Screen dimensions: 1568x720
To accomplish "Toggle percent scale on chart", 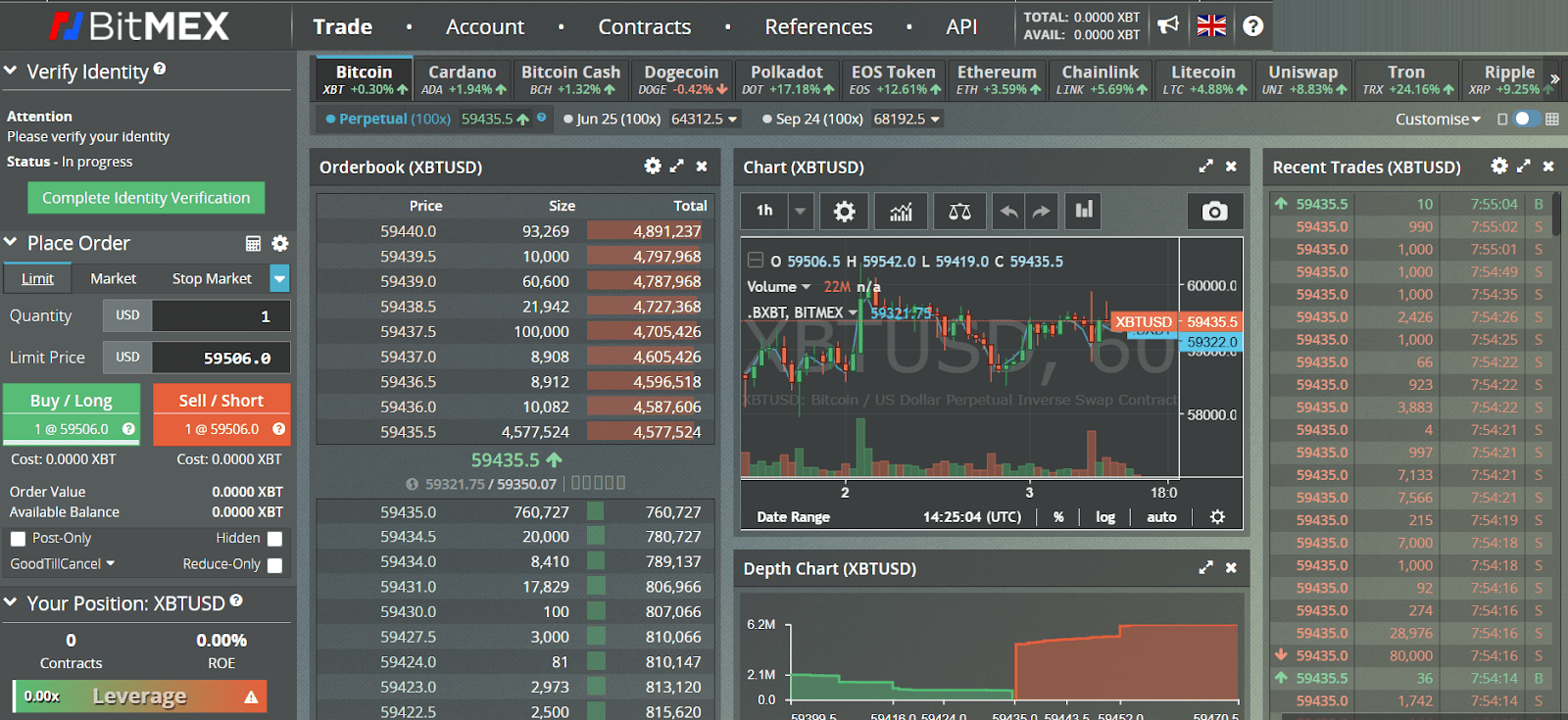I will pos(1058,516).
